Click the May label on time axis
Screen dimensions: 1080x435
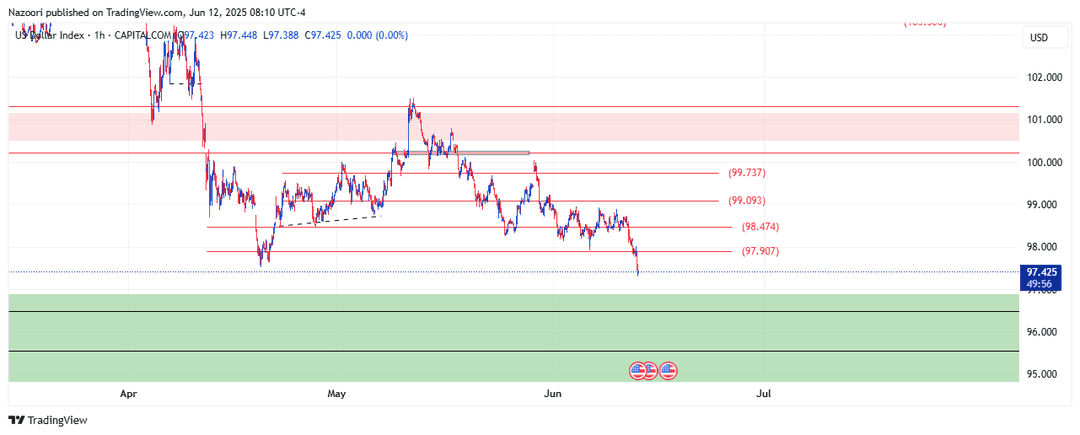336,394
